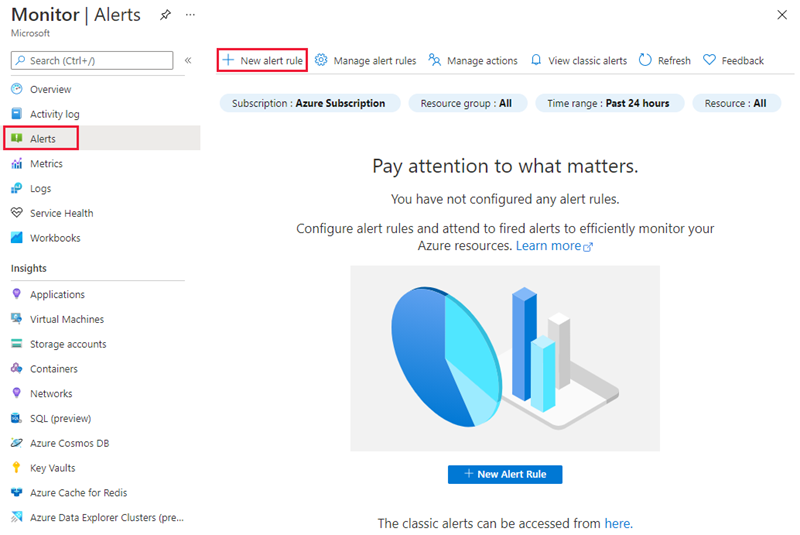The image size is (800, 535).
Task: Open classic alerts via the here link
Action: coord(618,523)
